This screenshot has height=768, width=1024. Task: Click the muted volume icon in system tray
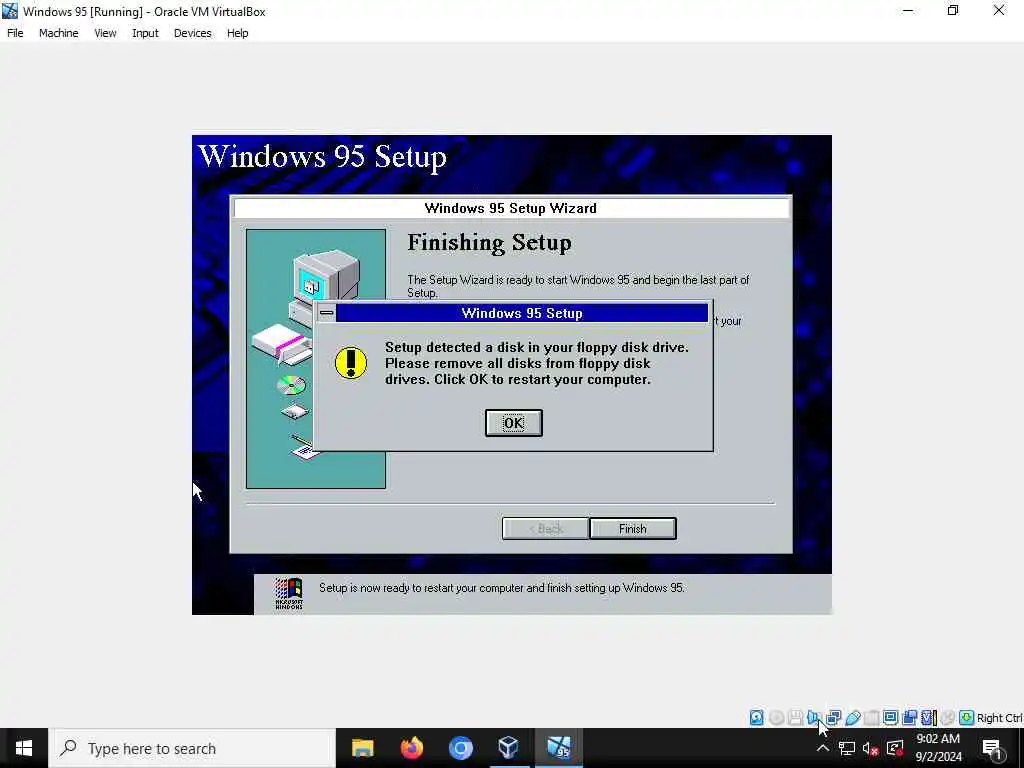point(871,748)
